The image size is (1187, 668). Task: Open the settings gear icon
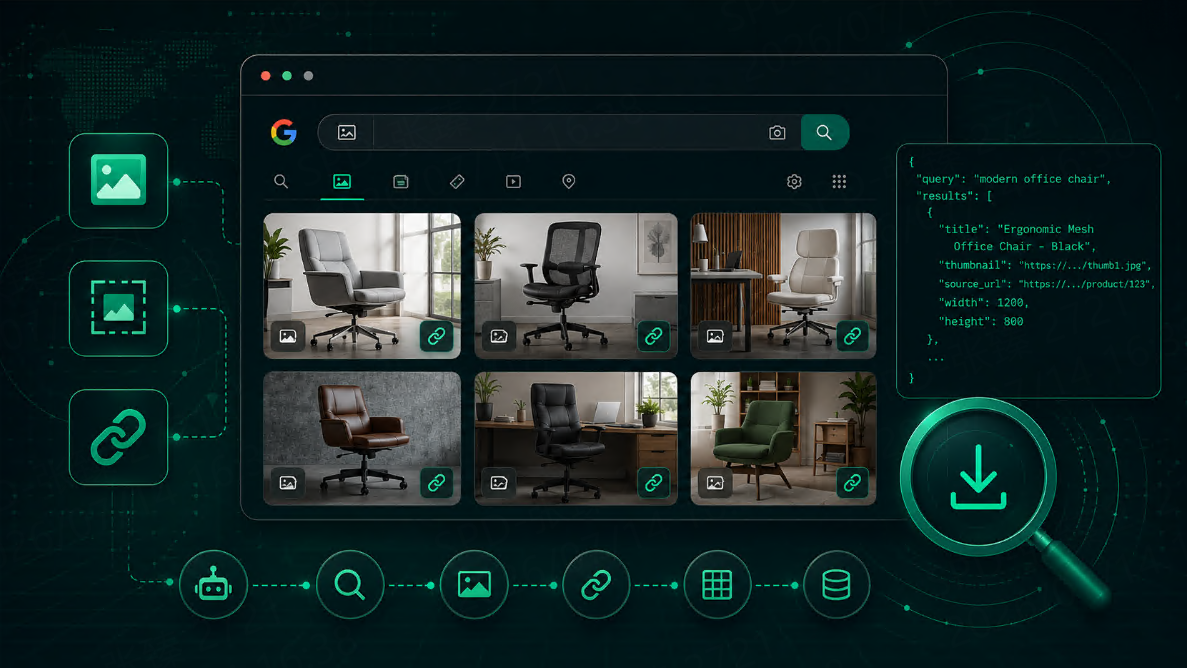[794, 182]
